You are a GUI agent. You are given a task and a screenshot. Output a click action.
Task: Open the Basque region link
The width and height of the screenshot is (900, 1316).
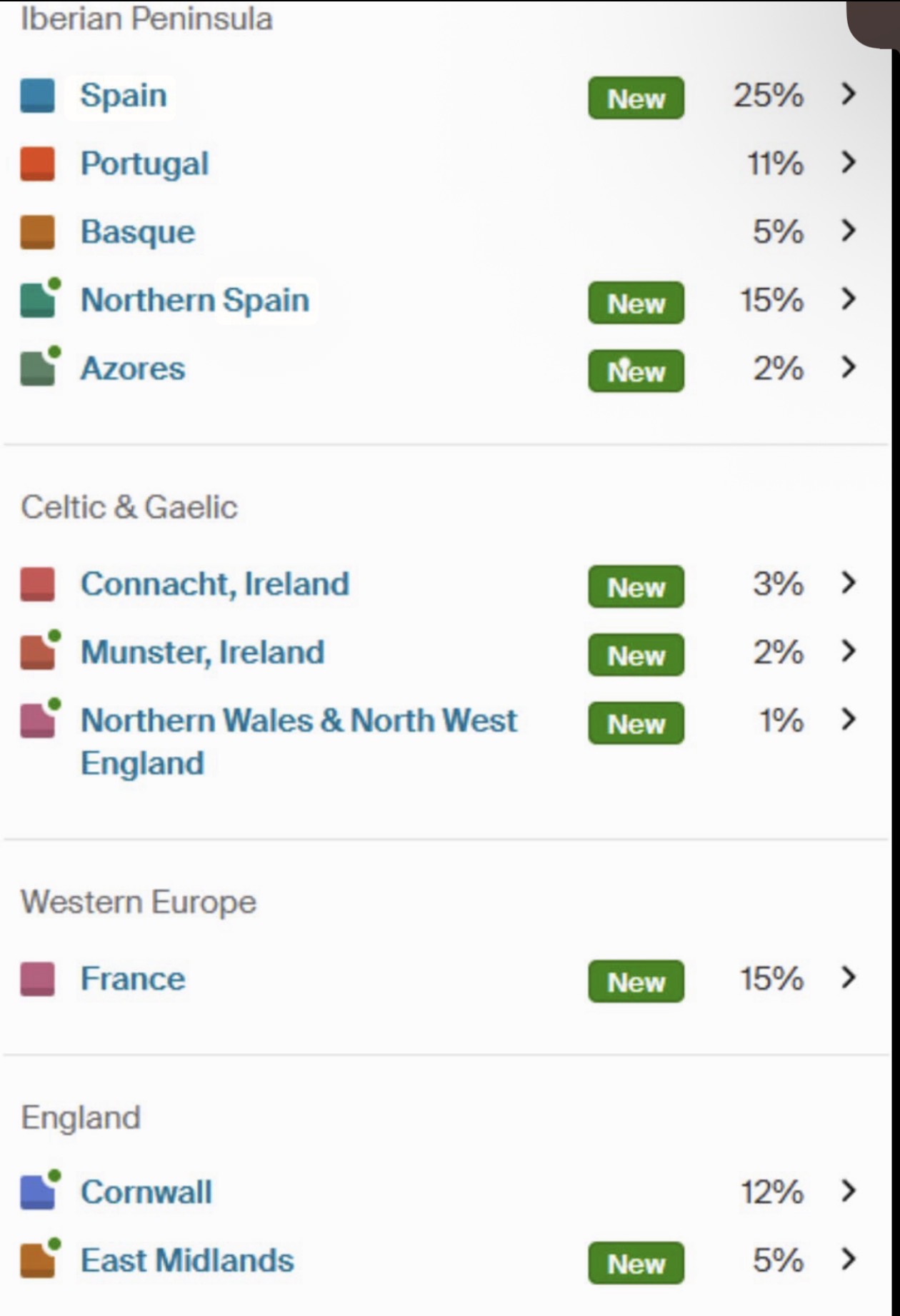(x=138, y=233)
